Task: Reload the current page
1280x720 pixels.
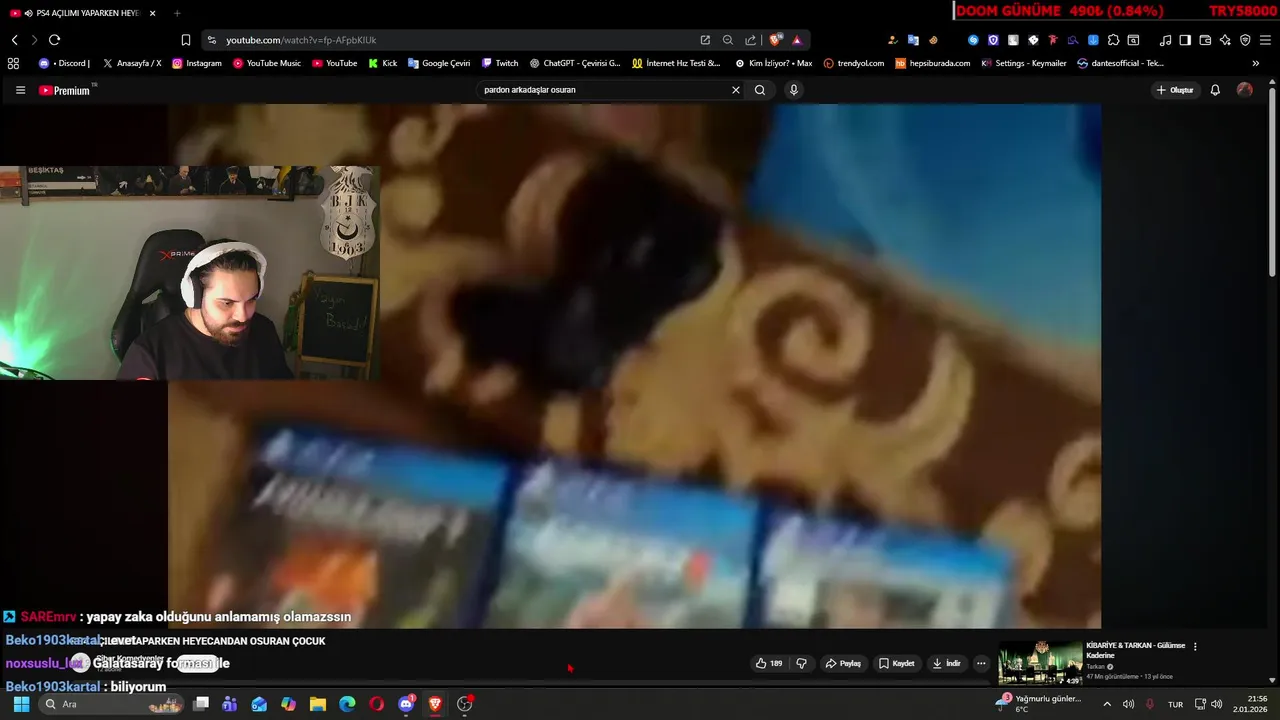Action: pyautogui.click(x=54, y=40)
